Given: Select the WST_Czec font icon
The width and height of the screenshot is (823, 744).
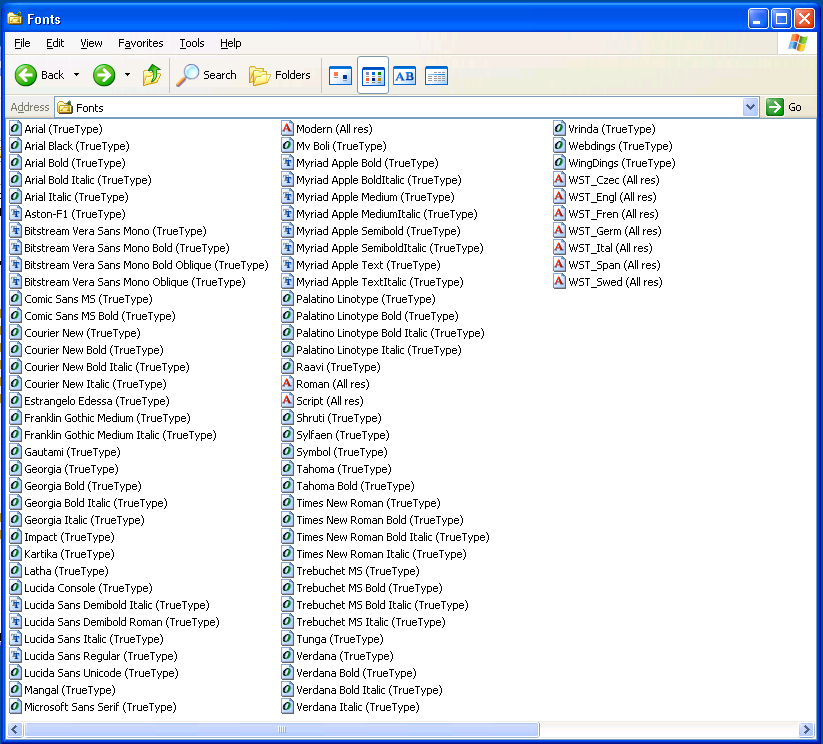Looking at the screenshot, I should click(560, 180).
